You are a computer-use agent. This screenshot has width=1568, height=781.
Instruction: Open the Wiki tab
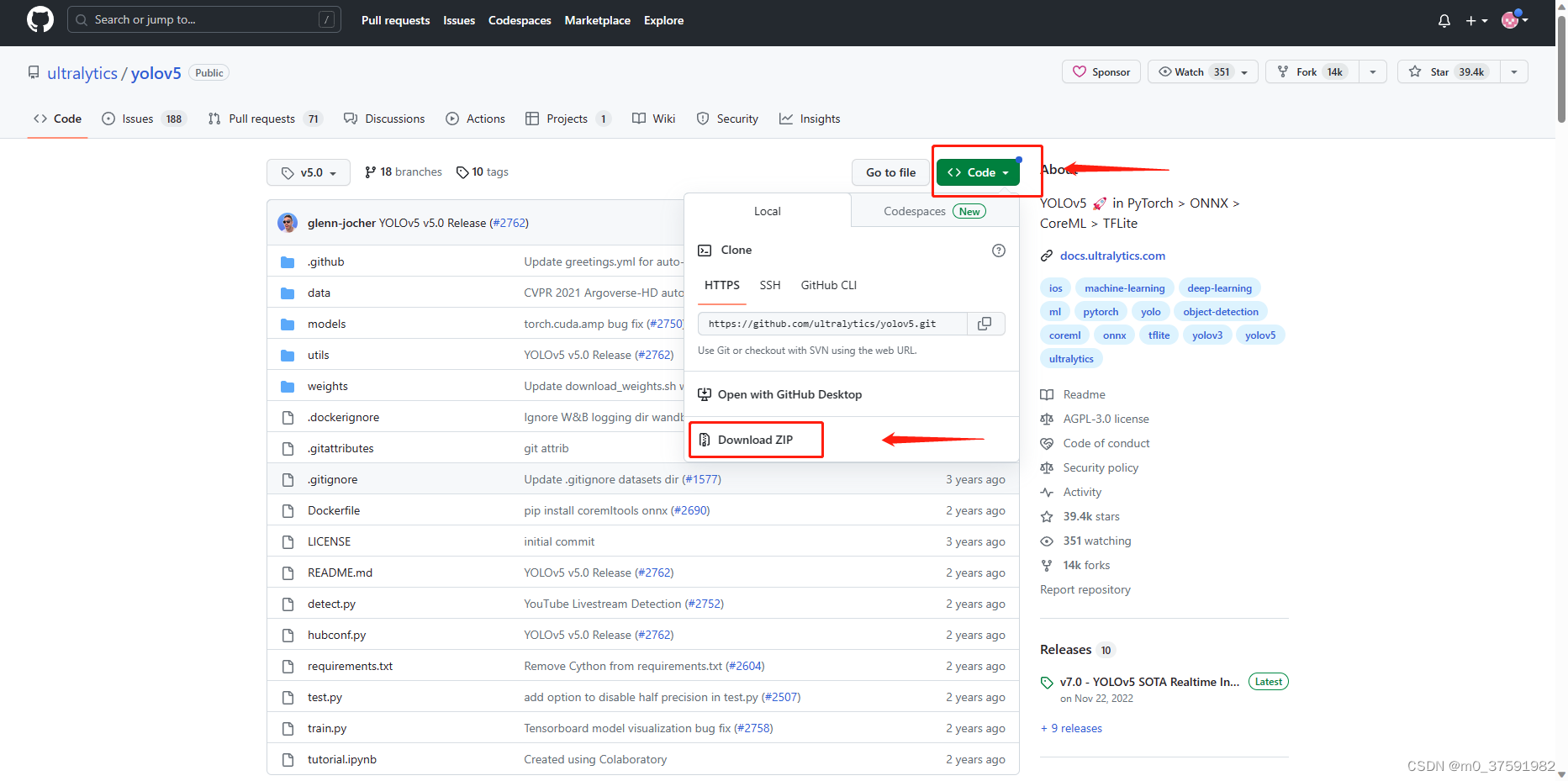[x=654, y=119]
